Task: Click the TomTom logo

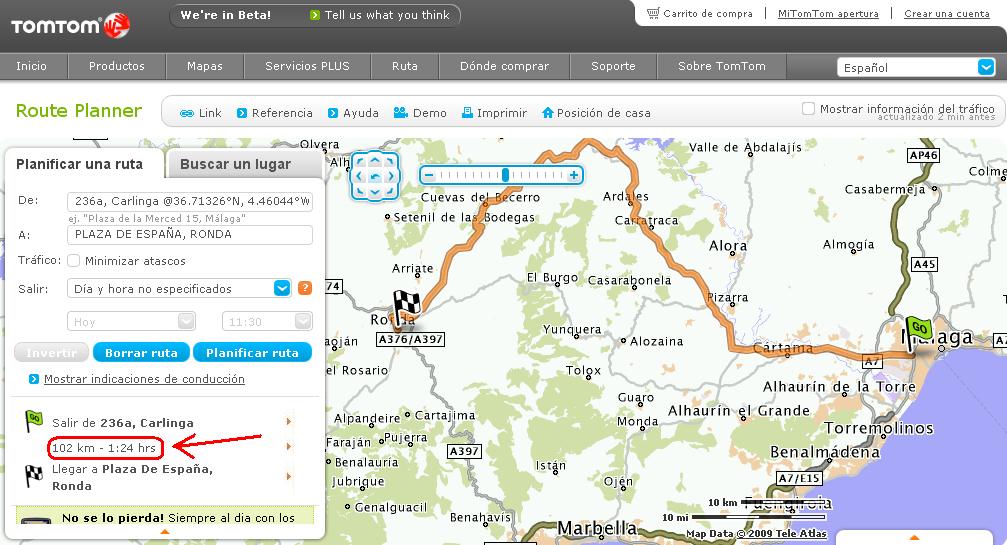Action: click(x=70, y=26)
